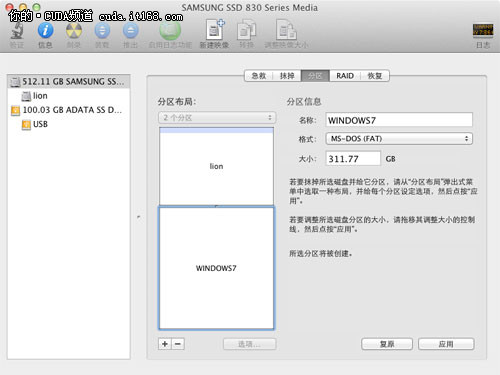Click the Mount toolbar icon
Viewport: 500px width, 375px height.
(102, 31)
